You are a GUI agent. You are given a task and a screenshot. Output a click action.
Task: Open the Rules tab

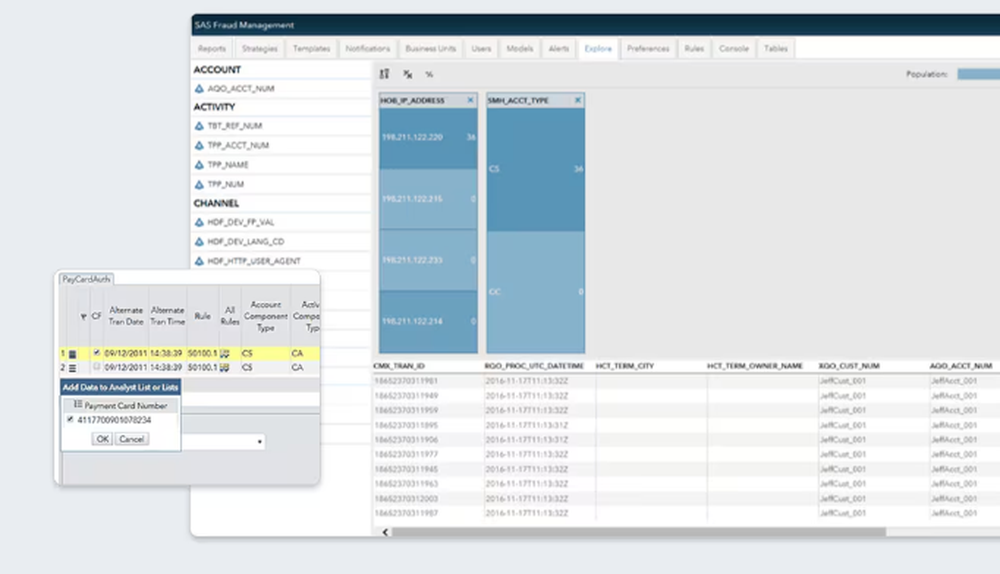[694, 48]
